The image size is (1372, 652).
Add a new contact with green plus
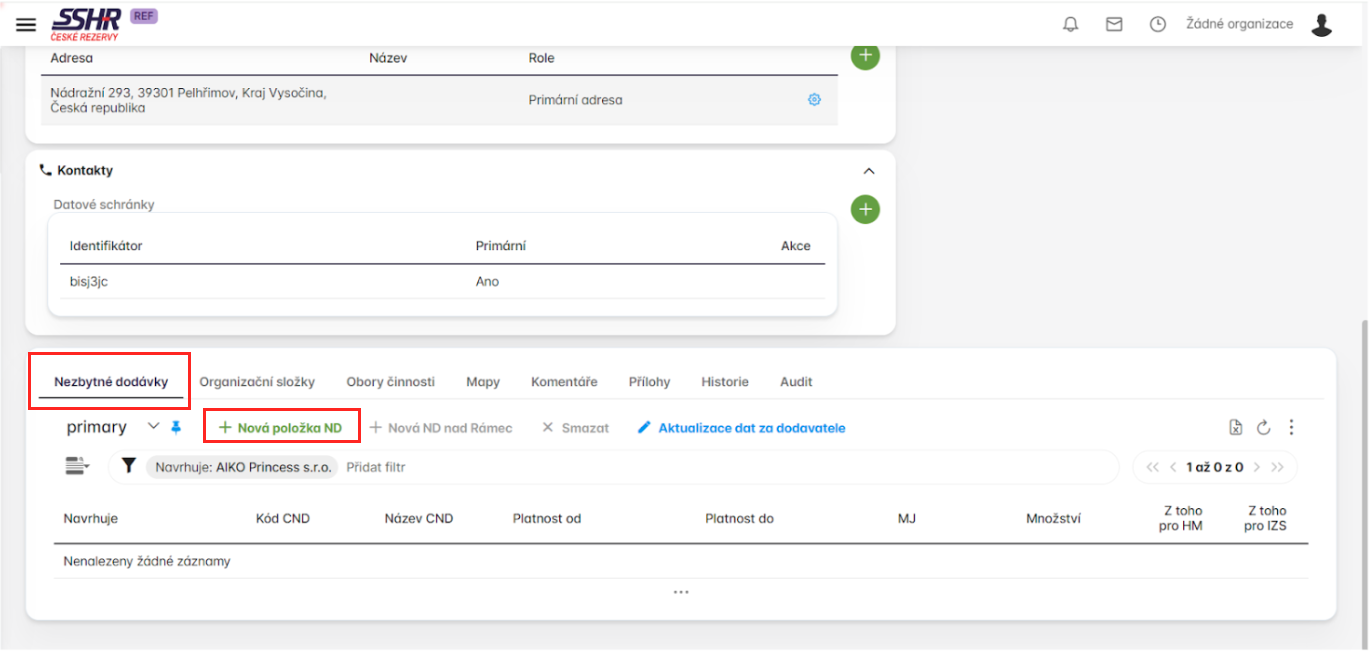coord(865,210)
